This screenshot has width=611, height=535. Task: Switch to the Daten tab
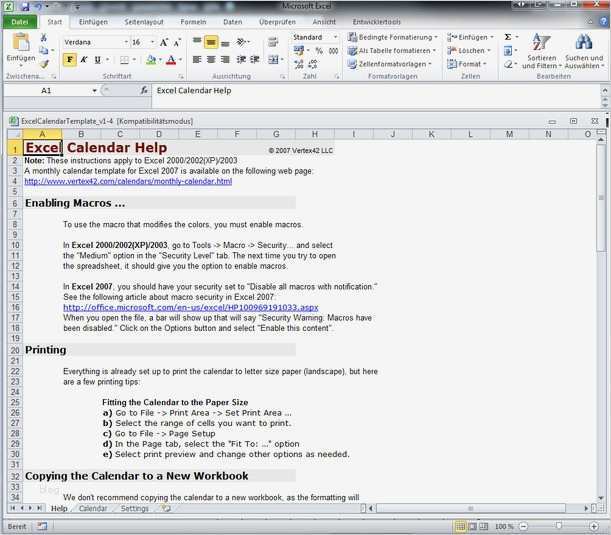233,22
